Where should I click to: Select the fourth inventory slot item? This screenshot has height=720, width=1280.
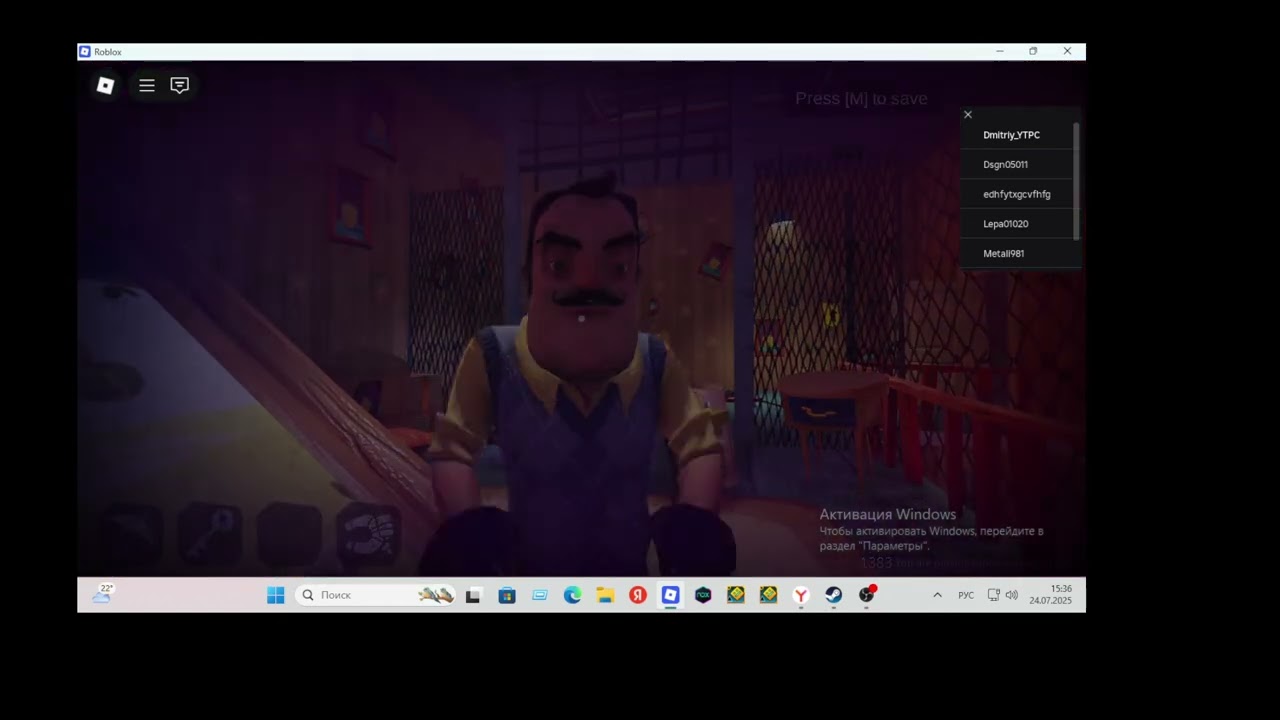coord(369,535)
